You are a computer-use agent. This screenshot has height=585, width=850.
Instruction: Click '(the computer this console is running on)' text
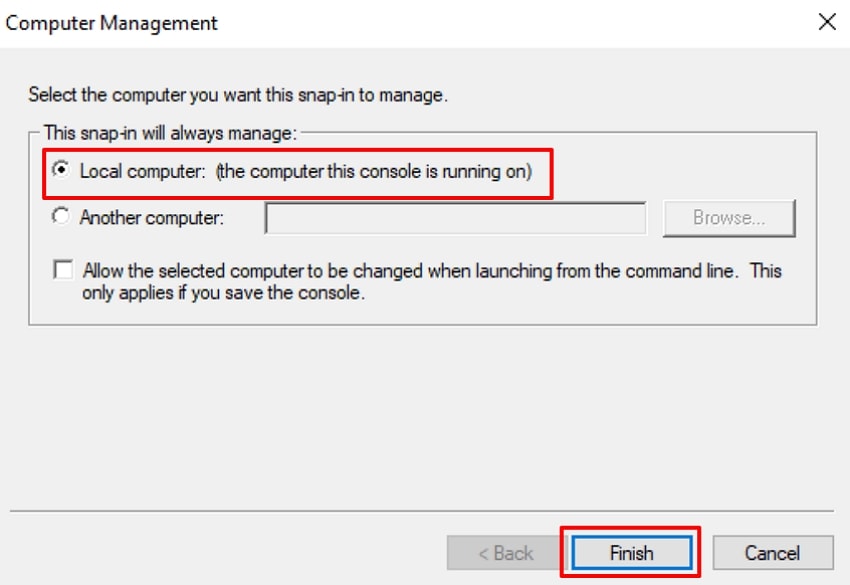point(374,171)
